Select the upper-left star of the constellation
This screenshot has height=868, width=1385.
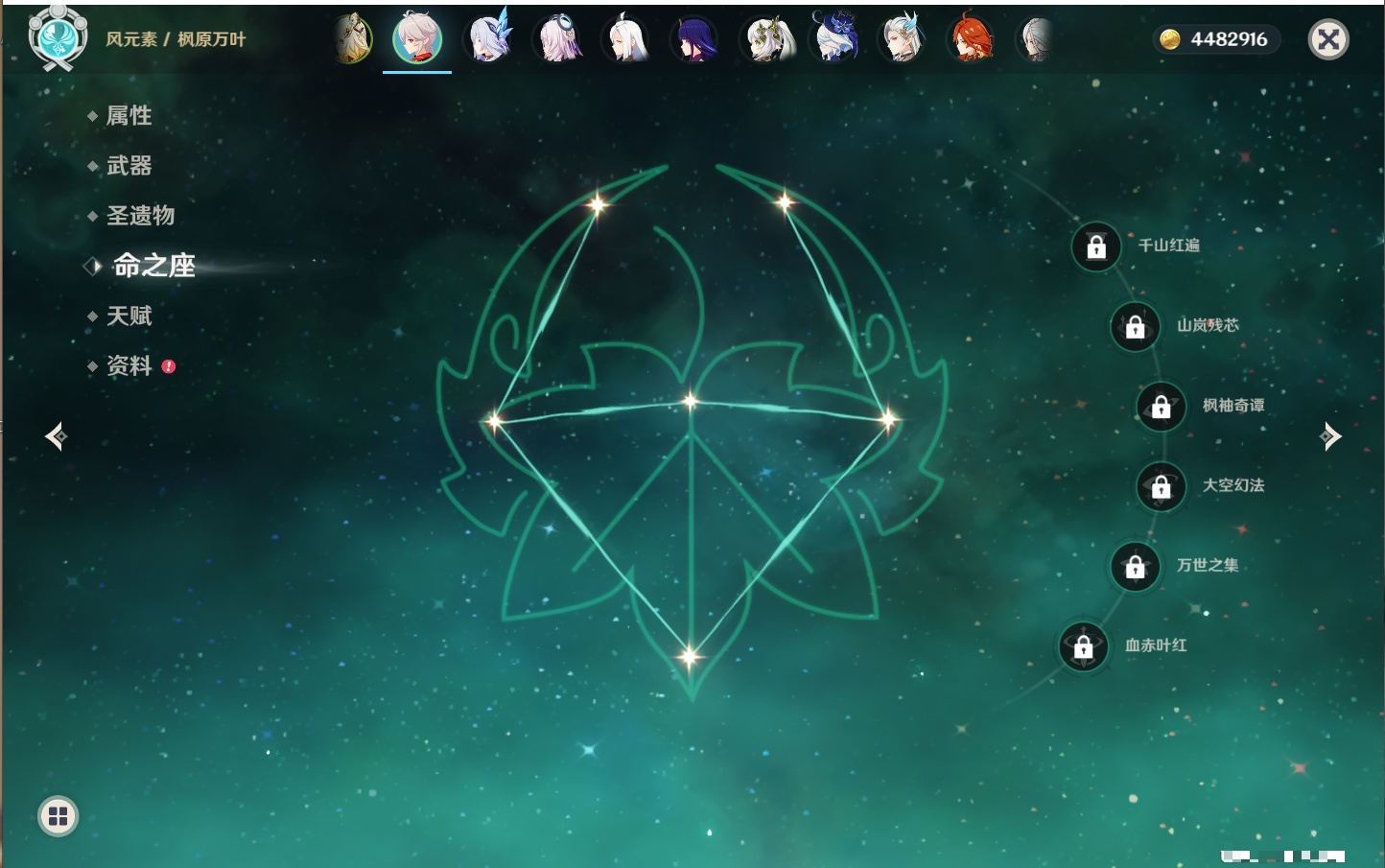(x=598, y=203)
